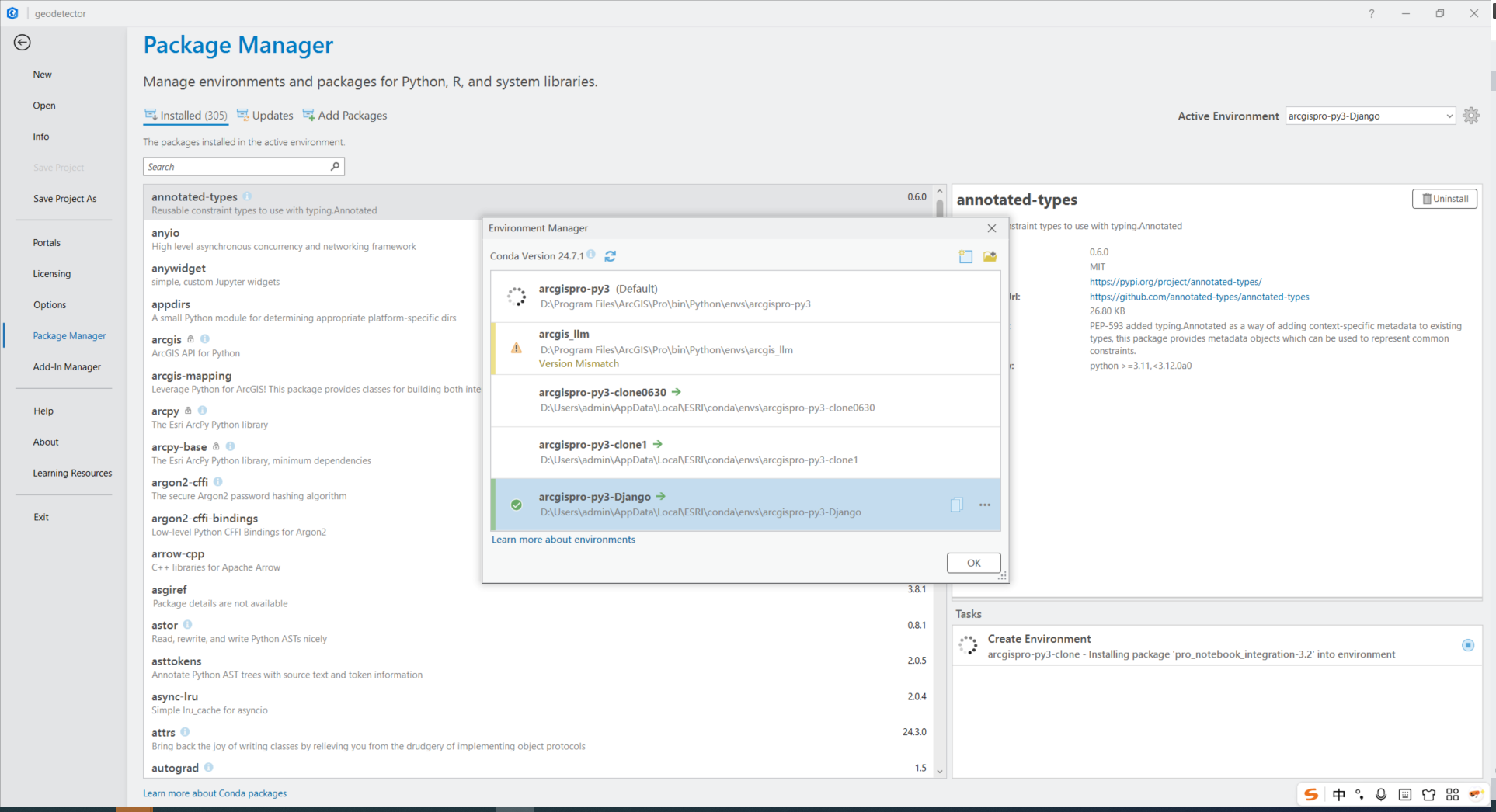Open arcgispro-py3-clone0630 location arrow
This screenshot has height=812, width=1496.
pyautogui.click(x=676, y=392)
